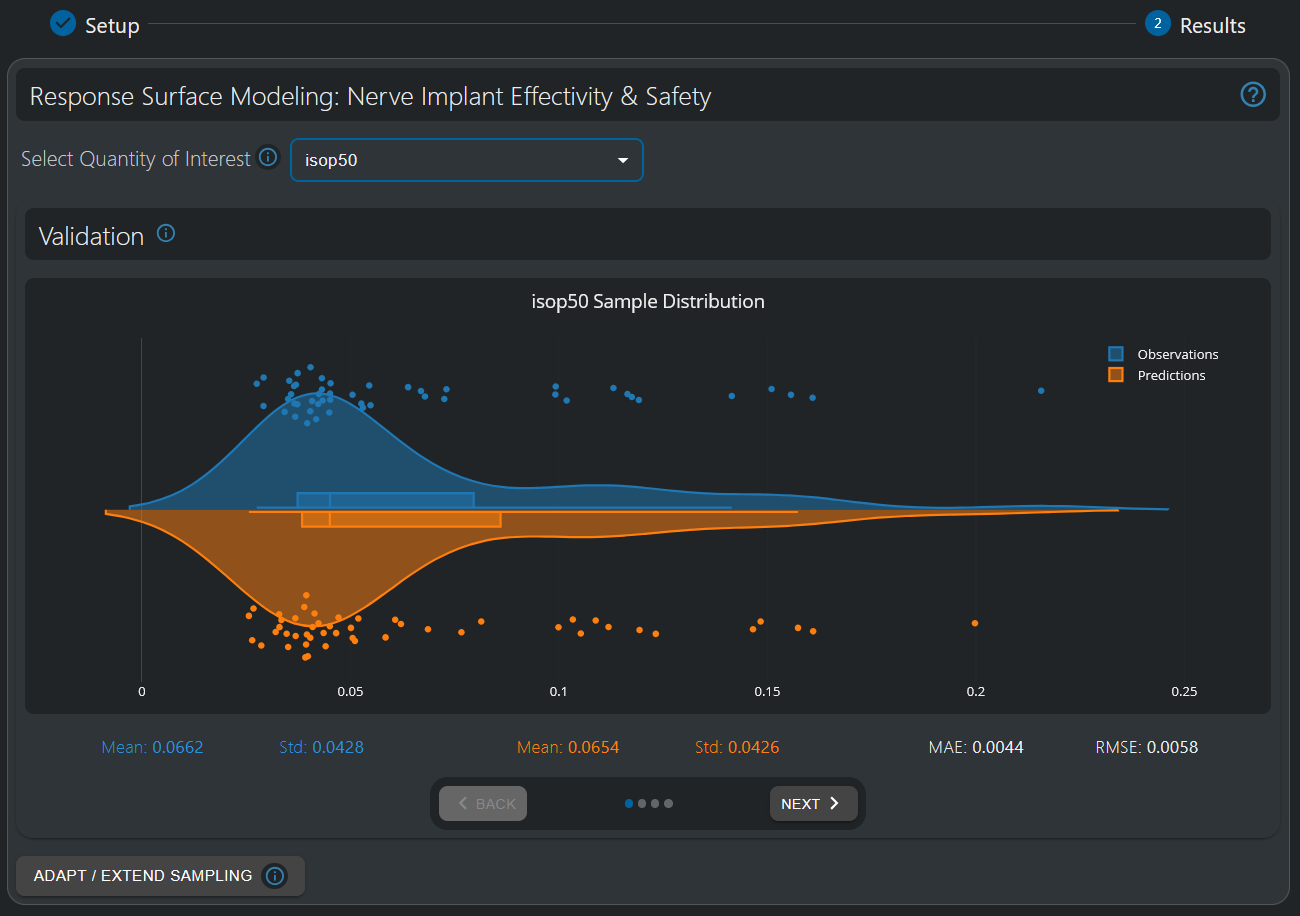
Task: Click the rightmost blue observation data point
Action: 1041,391
